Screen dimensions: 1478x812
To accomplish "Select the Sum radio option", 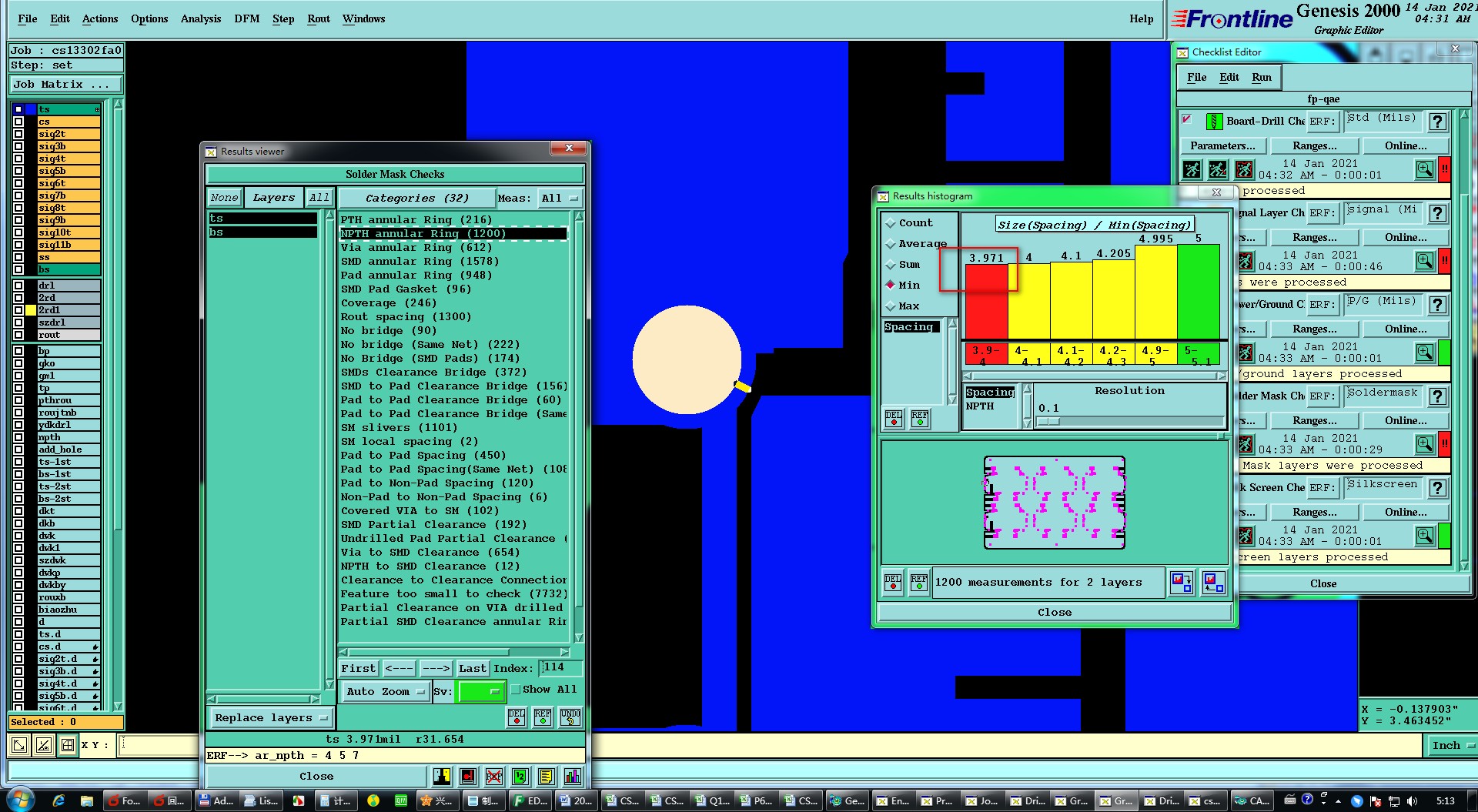I will (x=903, y=265).
